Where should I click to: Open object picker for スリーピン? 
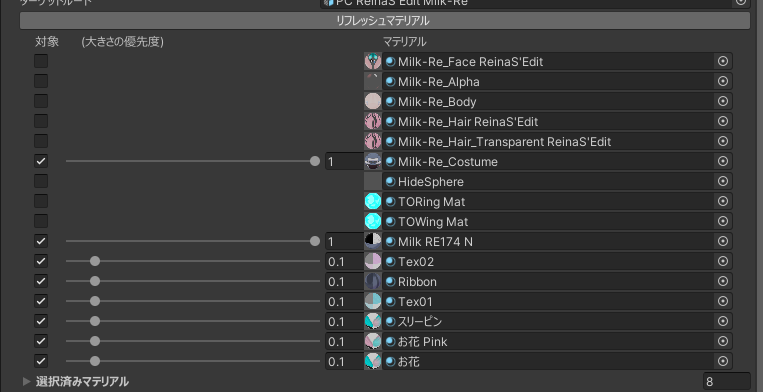[x=723, y=321]
